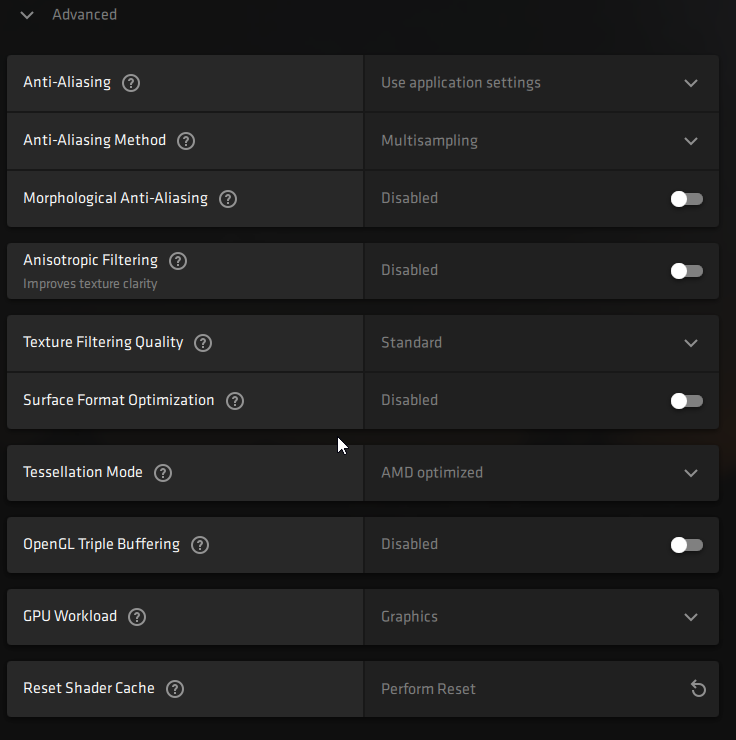This screenshot has width=736, height=740.
Task: Click Tessellation Mode question mark icon
Action: click(x=163, y=473)
